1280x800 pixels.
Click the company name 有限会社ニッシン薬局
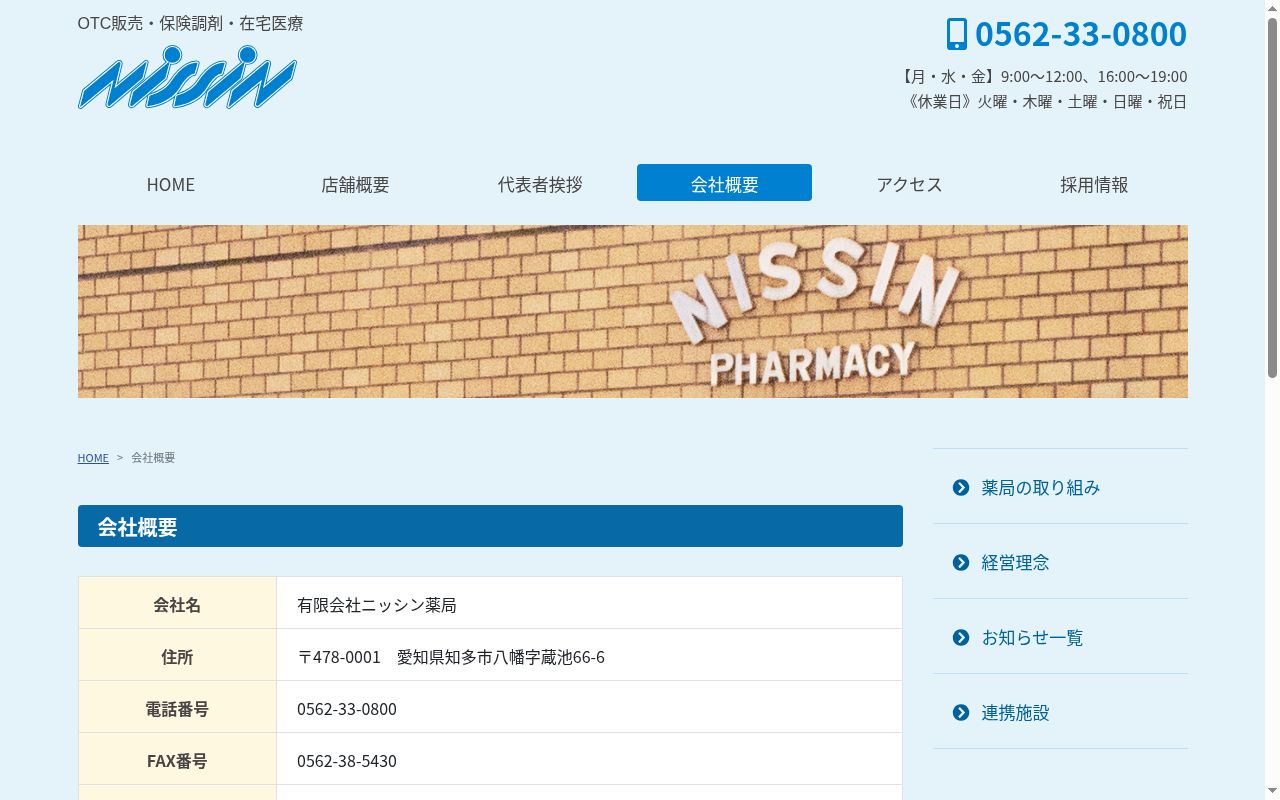(377, 604)
